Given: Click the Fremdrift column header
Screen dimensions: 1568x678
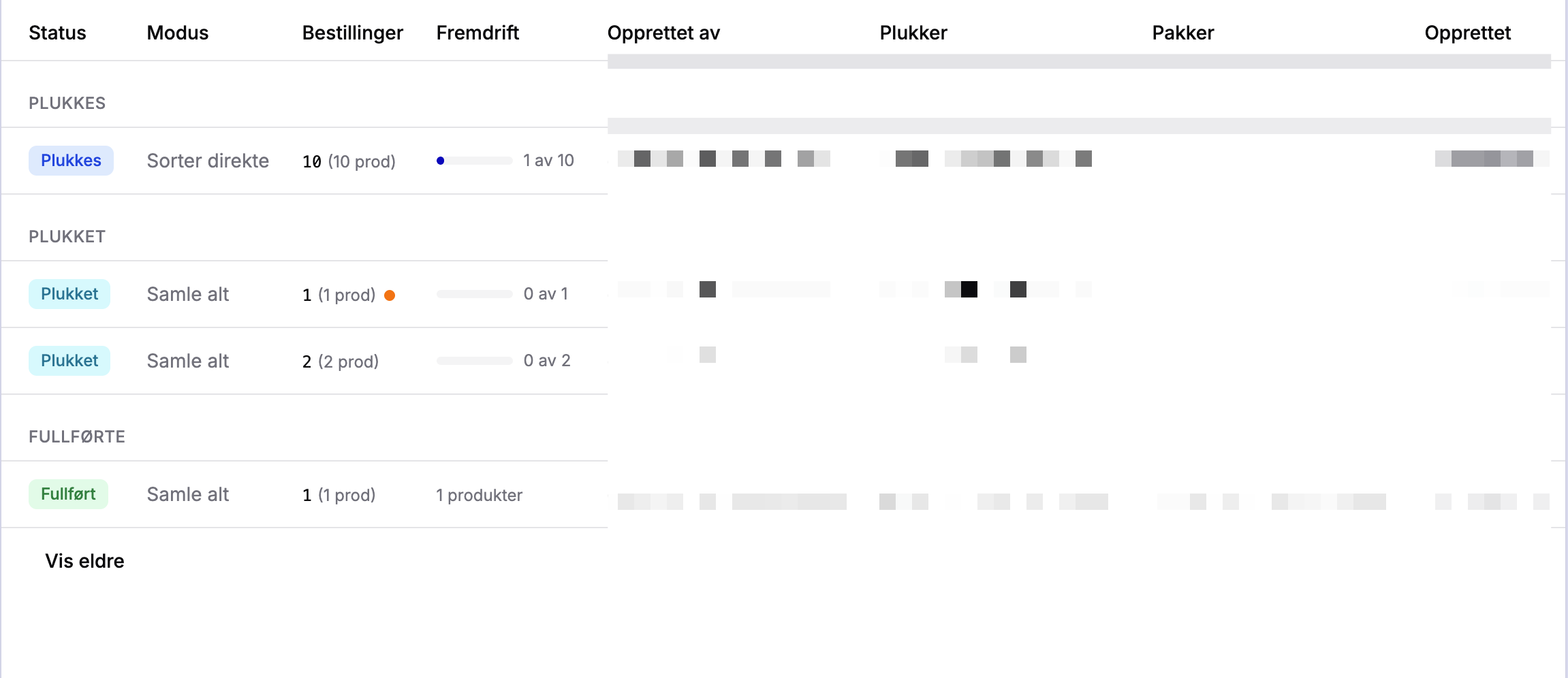Looking at the screenshot, I should pyautogui.click(x=477, y=33).
